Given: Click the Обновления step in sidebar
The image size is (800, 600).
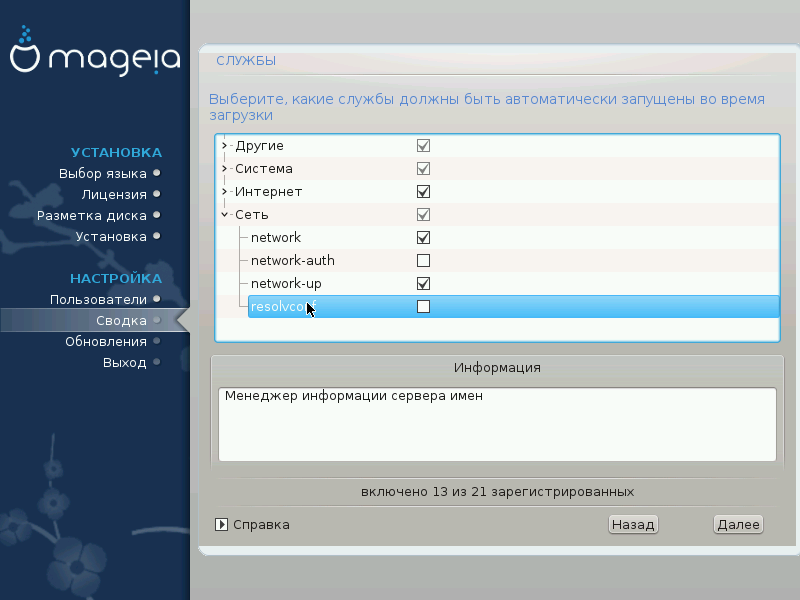Looking at the screenshot, I should pyautogui.click(x=106, y=341).
